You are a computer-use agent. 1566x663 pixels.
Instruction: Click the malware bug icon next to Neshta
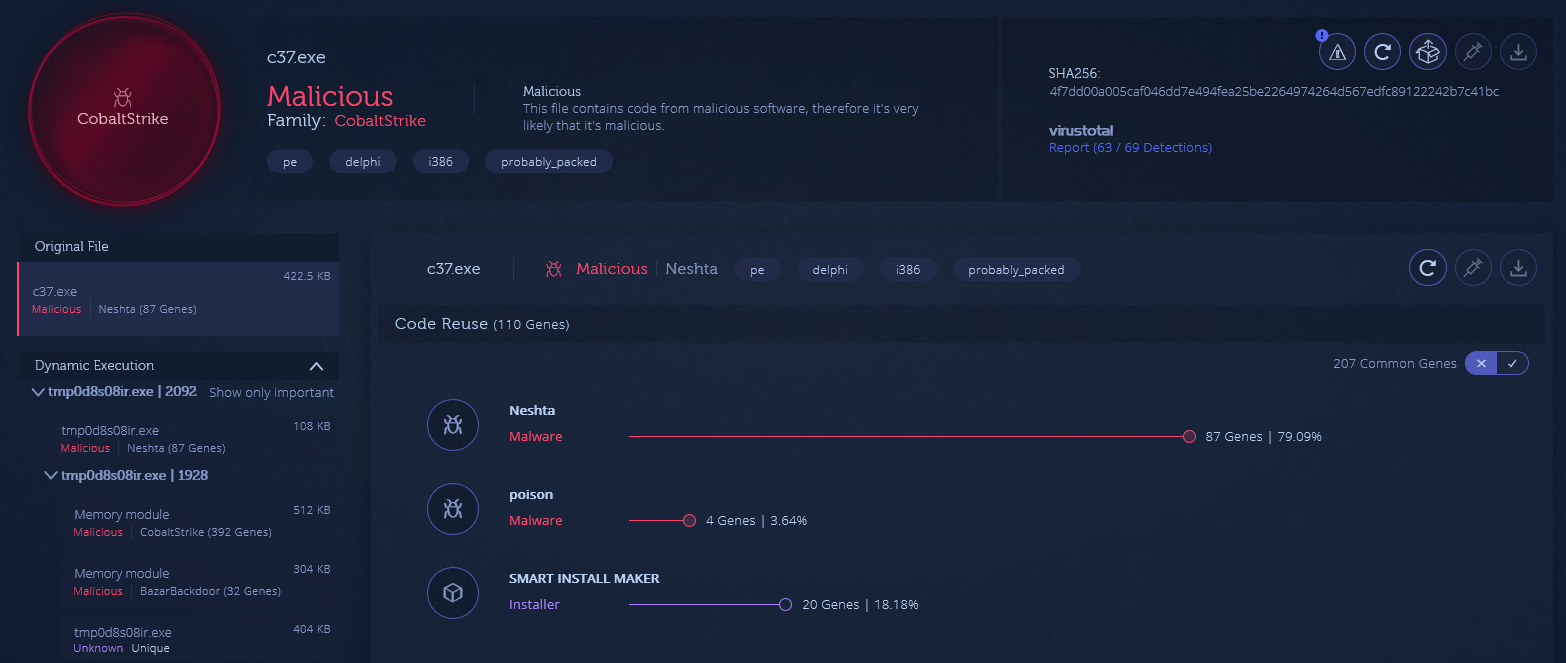453,425
